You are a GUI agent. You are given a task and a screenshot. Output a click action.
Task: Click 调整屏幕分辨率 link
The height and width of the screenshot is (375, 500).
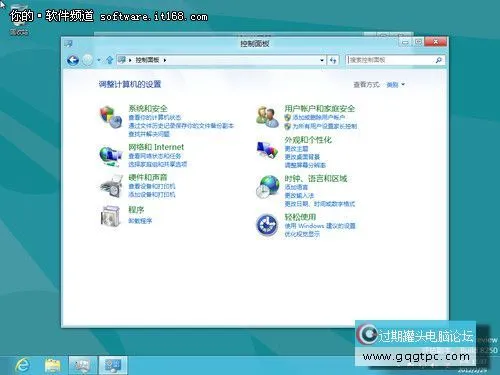305,165
